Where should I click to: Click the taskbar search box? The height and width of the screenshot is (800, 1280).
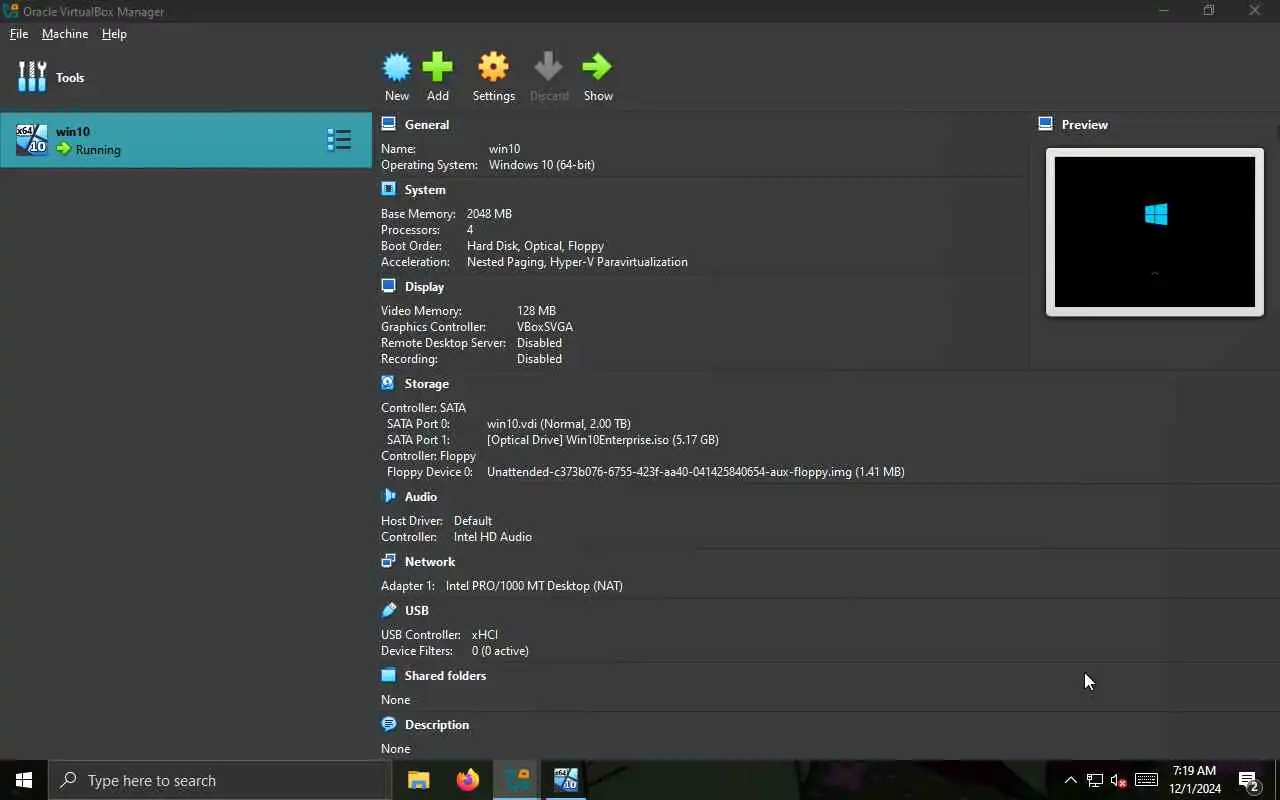220,780
